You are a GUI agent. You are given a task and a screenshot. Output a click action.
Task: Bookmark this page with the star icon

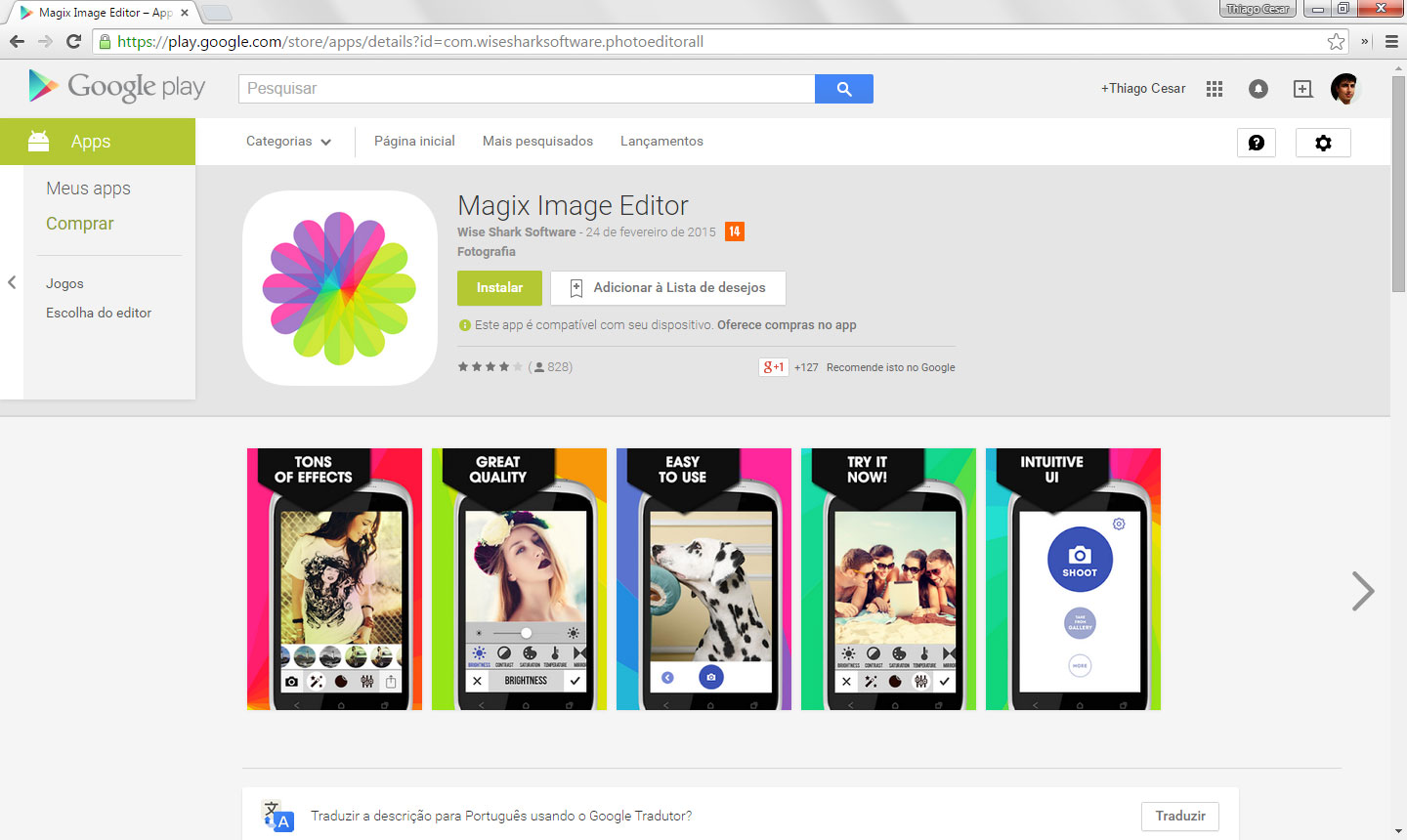tap(1336, 41)
